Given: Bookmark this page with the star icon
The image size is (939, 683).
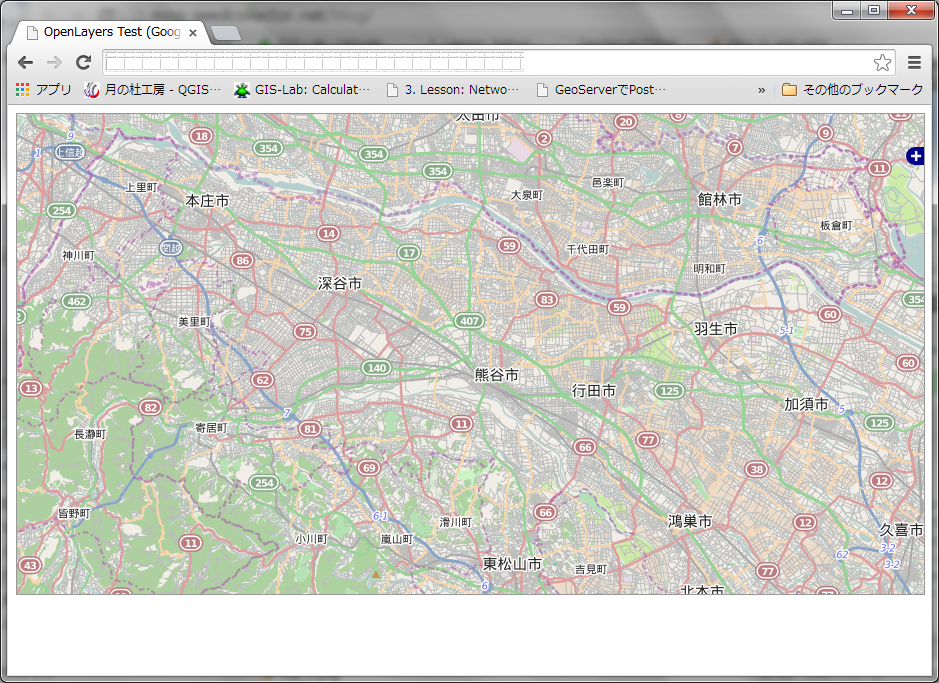Looking at the screenshot, I should pyautogui.click(x=882, y=63).
